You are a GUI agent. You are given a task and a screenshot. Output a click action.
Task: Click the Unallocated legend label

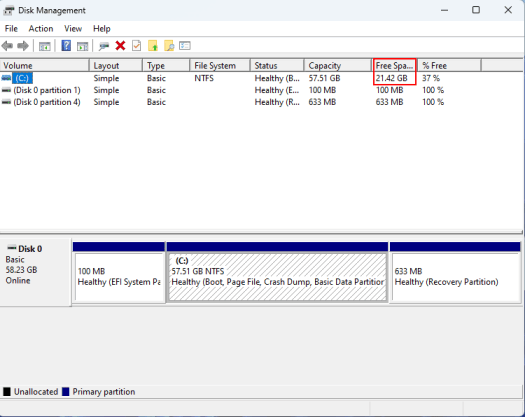click(36, 392)
